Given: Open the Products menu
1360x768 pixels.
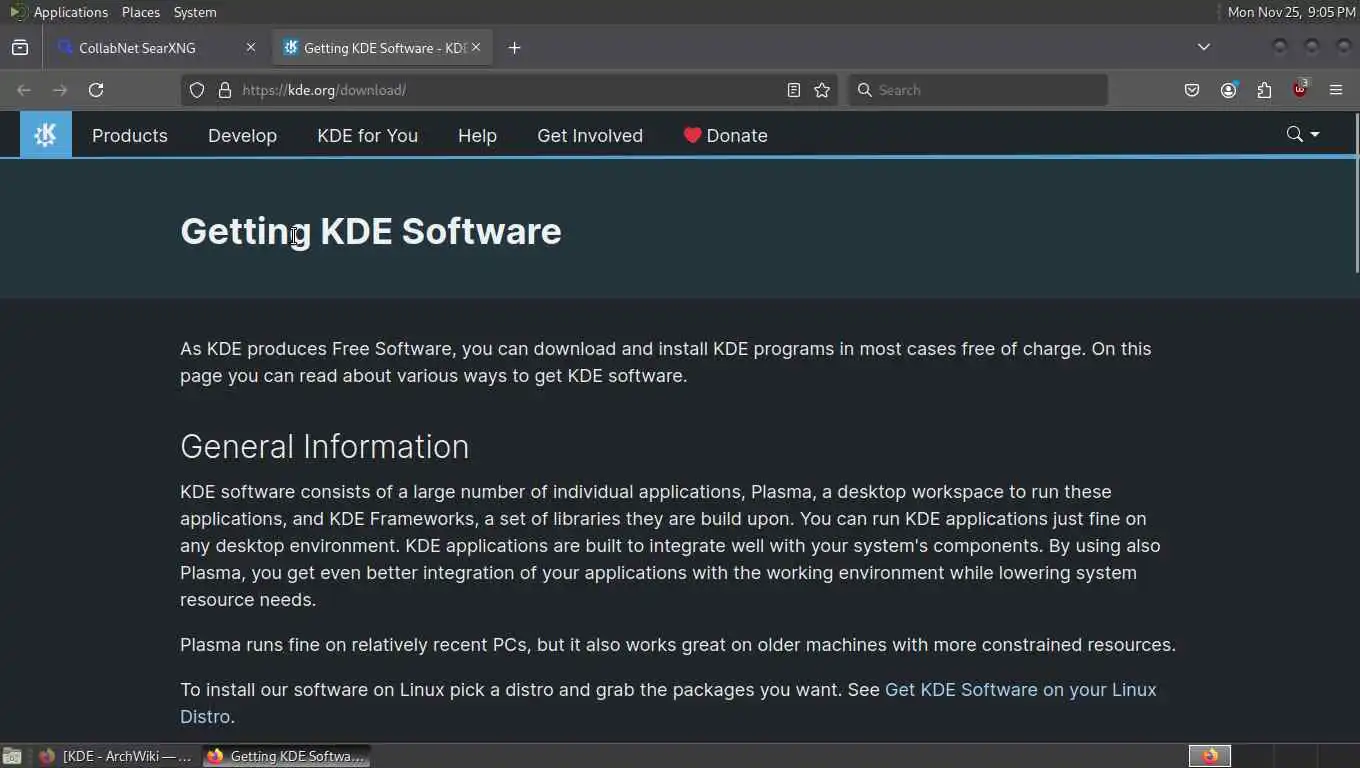Looking at the screenshot, I should [130, 136].
